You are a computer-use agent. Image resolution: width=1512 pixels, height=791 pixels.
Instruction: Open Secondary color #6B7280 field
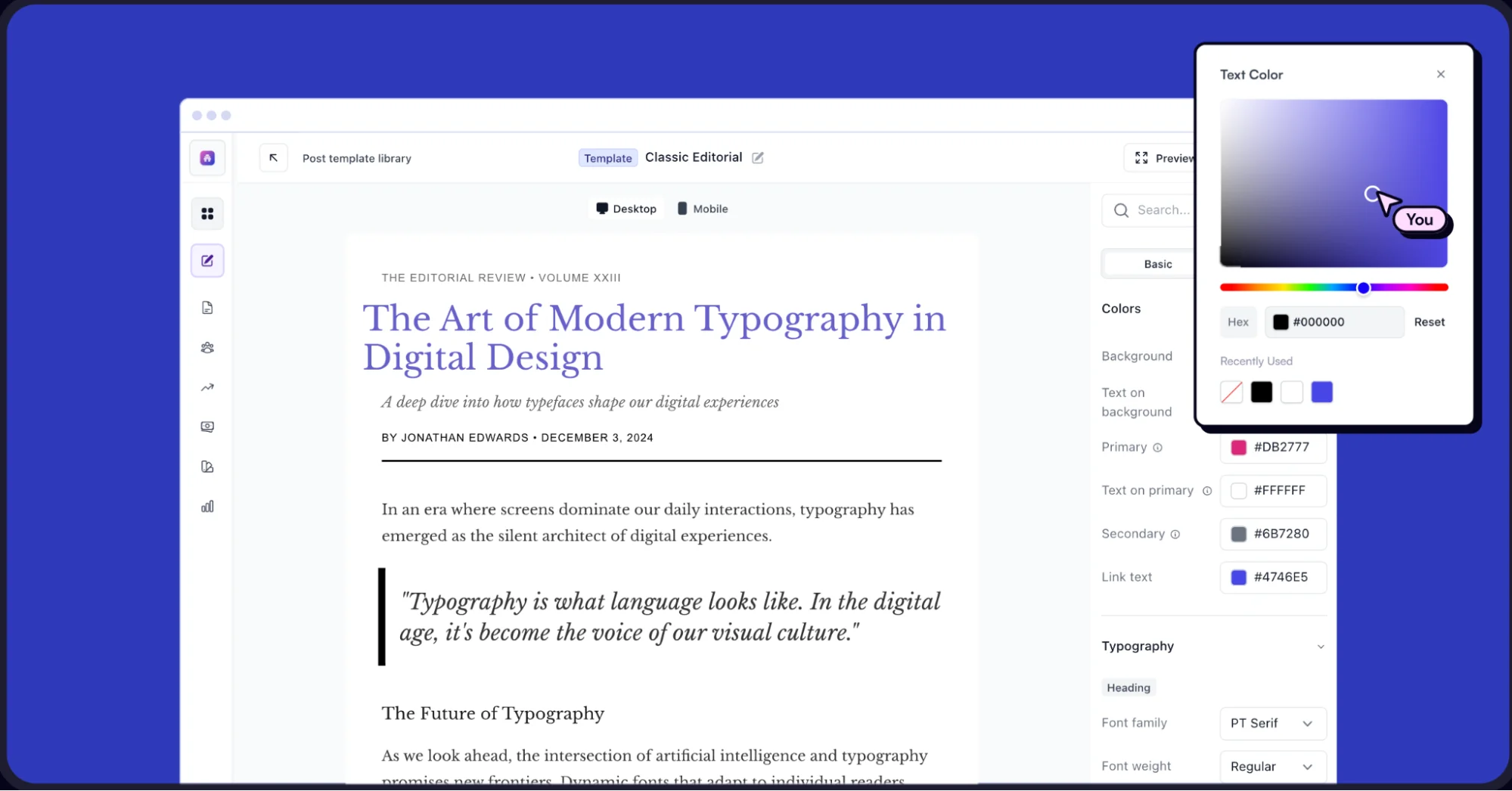(x=1274, y=534)
